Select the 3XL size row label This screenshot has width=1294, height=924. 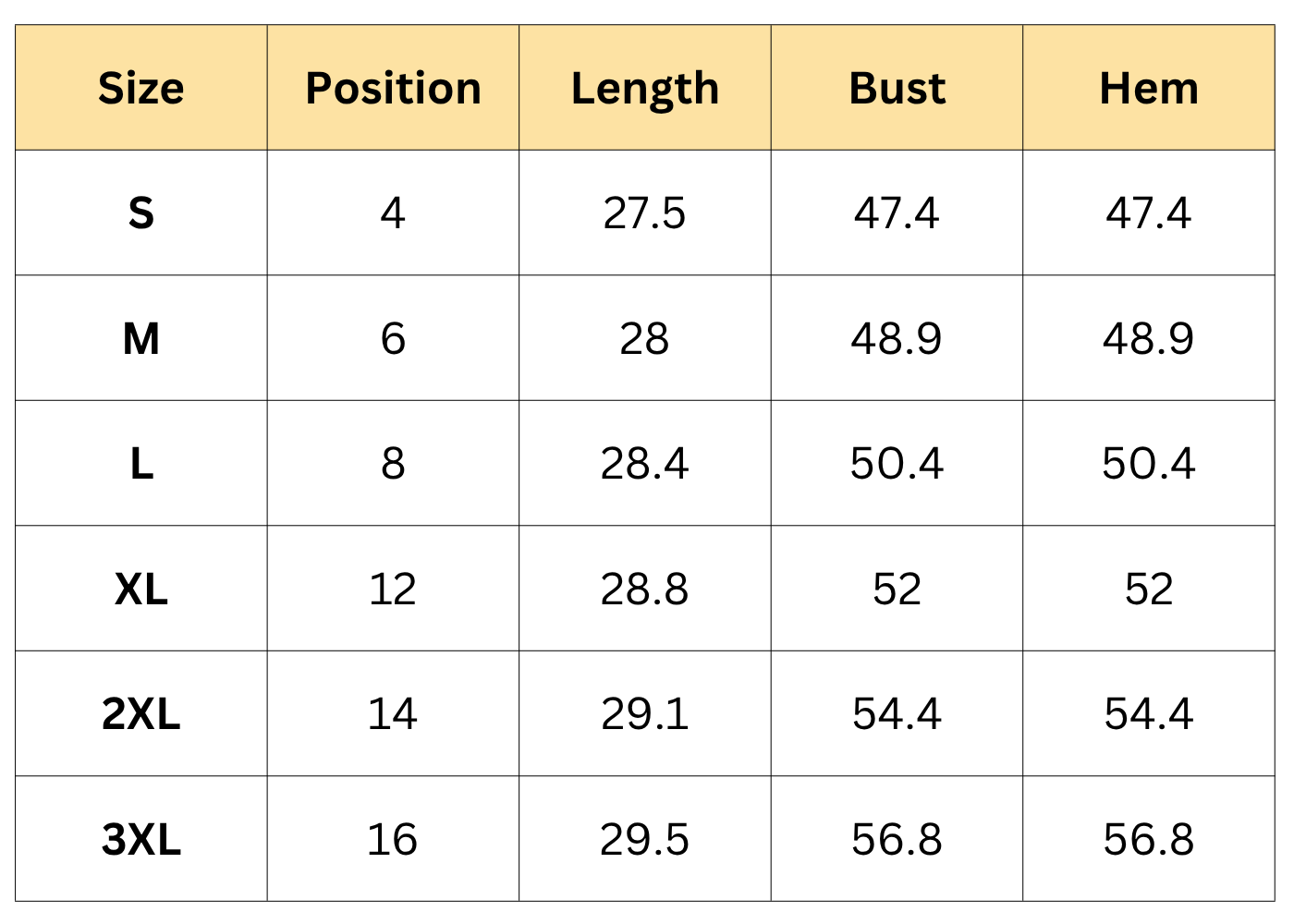pos(141,839)
